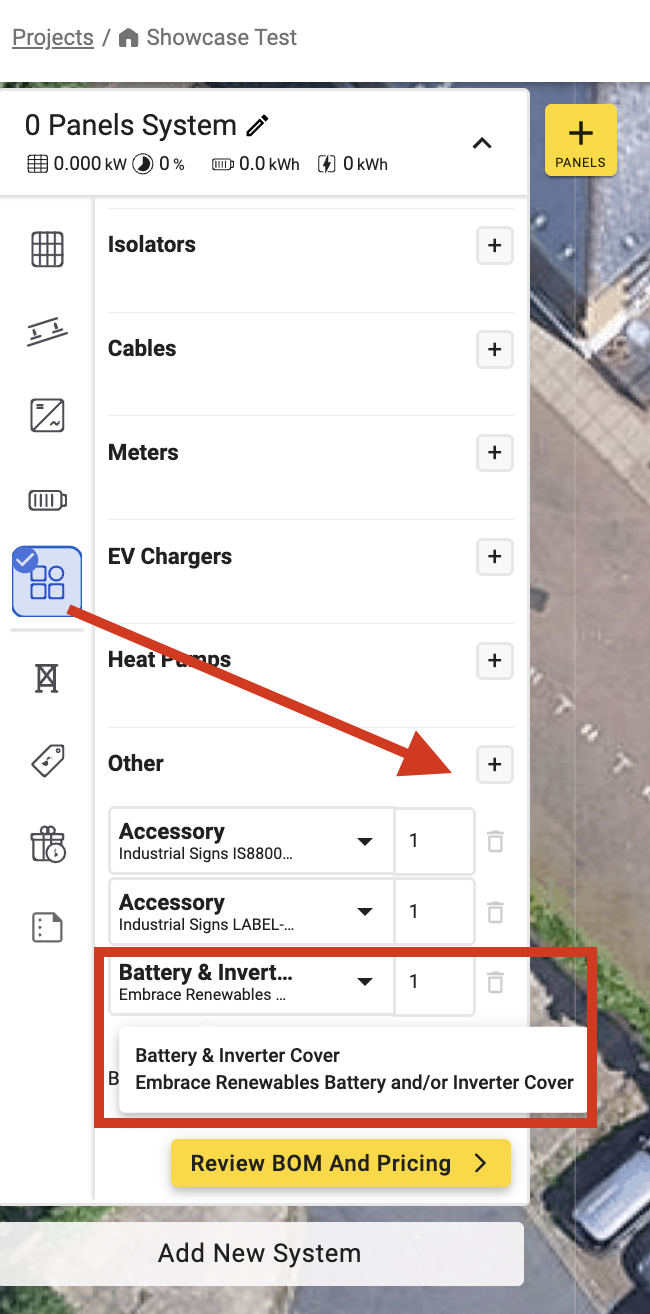Select the mounting rails sidebar icon
This screenshot has height=1314, width=650.
point(47,332)
